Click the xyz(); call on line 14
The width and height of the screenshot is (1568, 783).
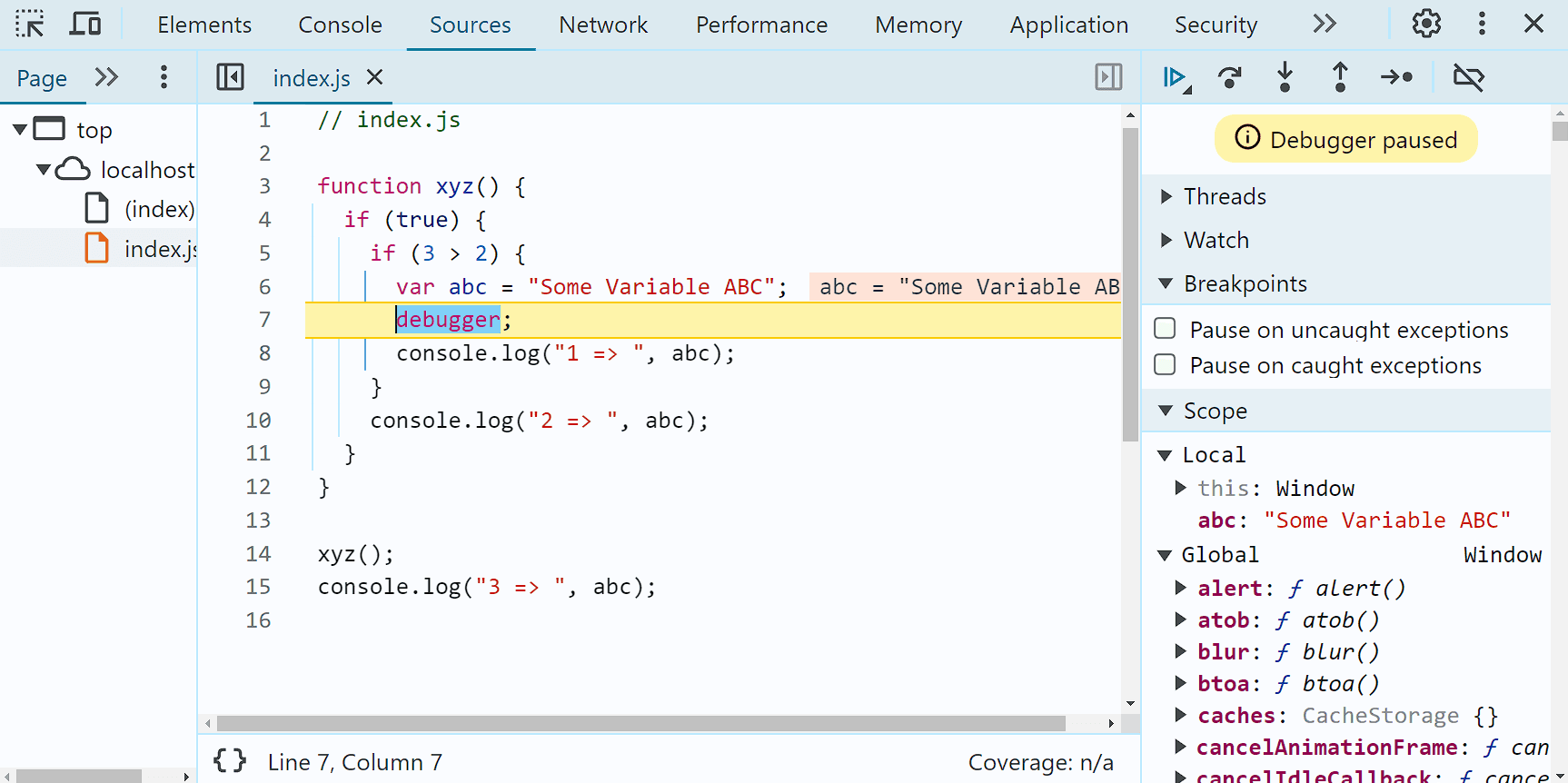355,553
